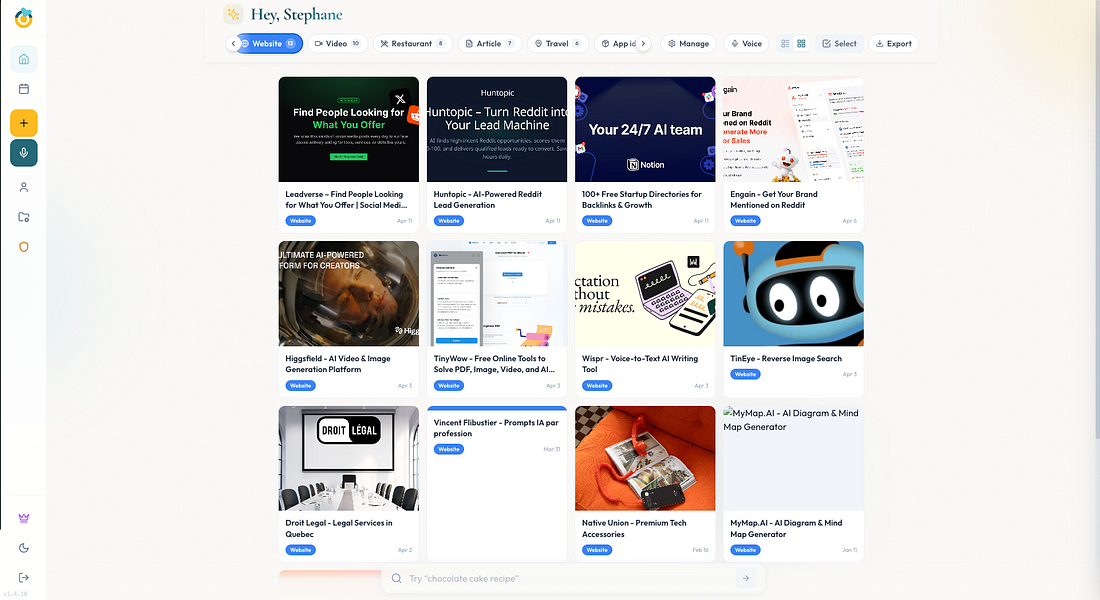This screenshot has width=1100, height=600.
Task: Open the TinyWow card thumbnail
Action: (497, 293)
